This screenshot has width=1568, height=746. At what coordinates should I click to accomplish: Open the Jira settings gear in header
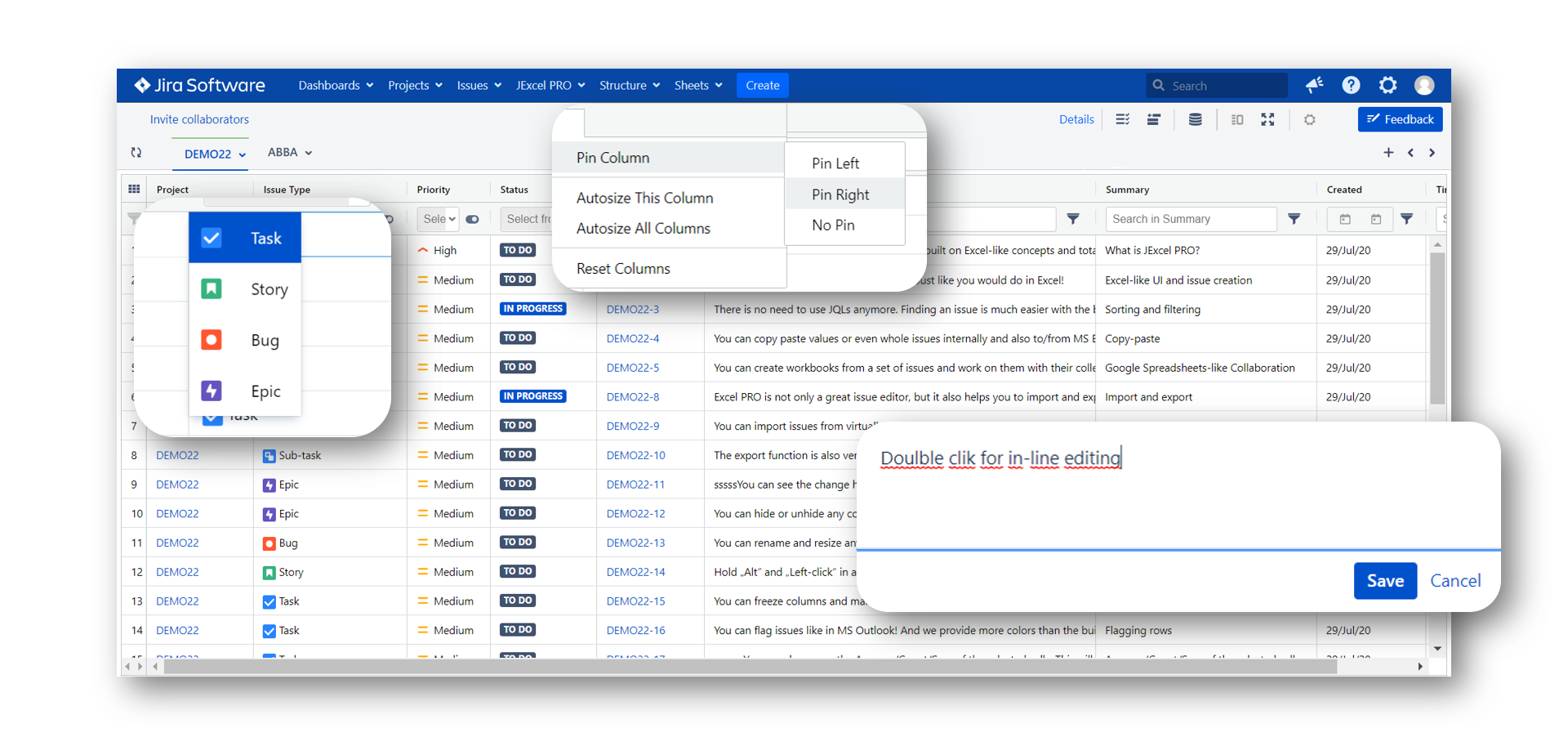[x=1388, y=85]
